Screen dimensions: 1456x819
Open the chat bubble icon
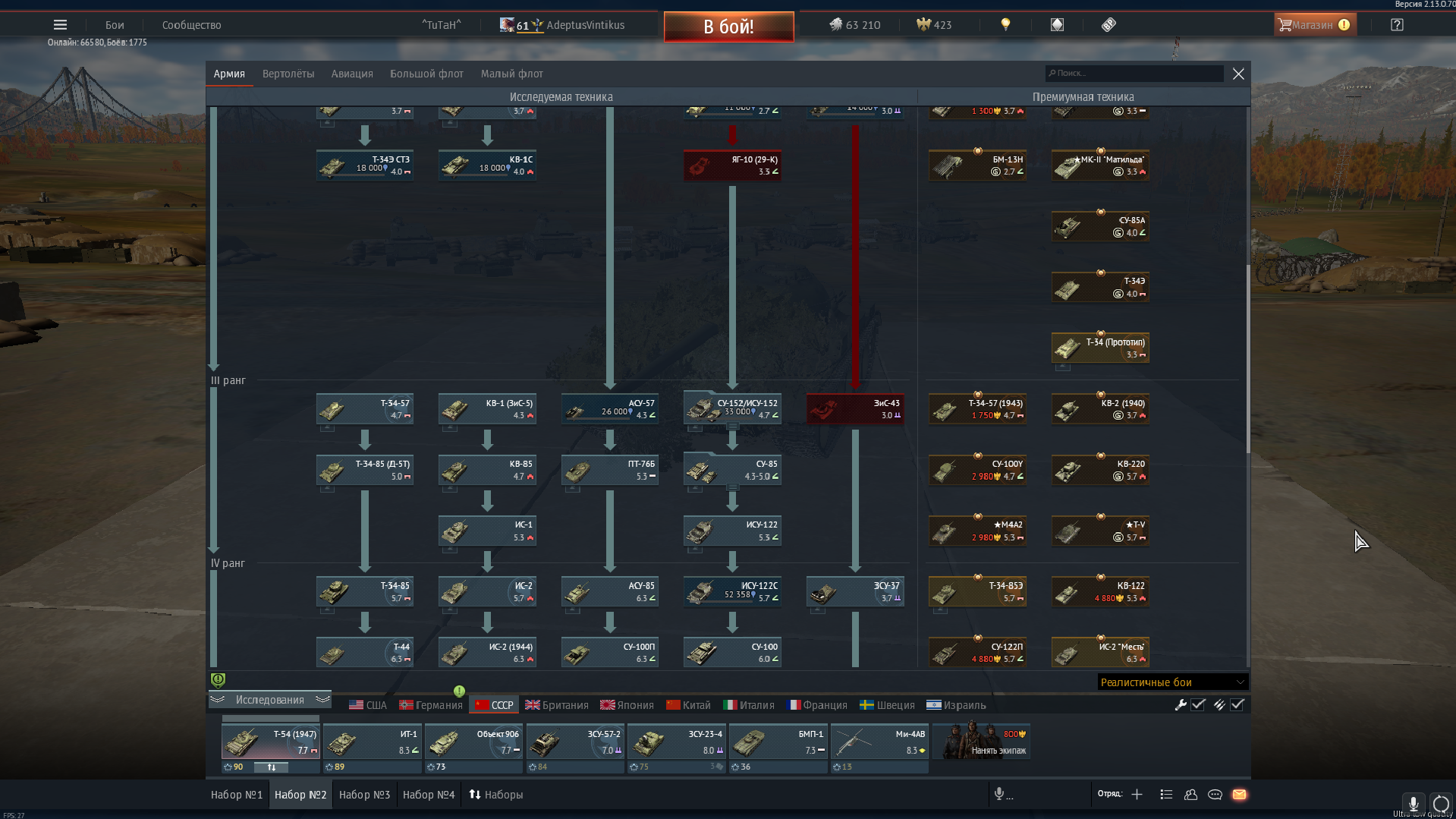pyautogui.click(x=1215, y=794)
